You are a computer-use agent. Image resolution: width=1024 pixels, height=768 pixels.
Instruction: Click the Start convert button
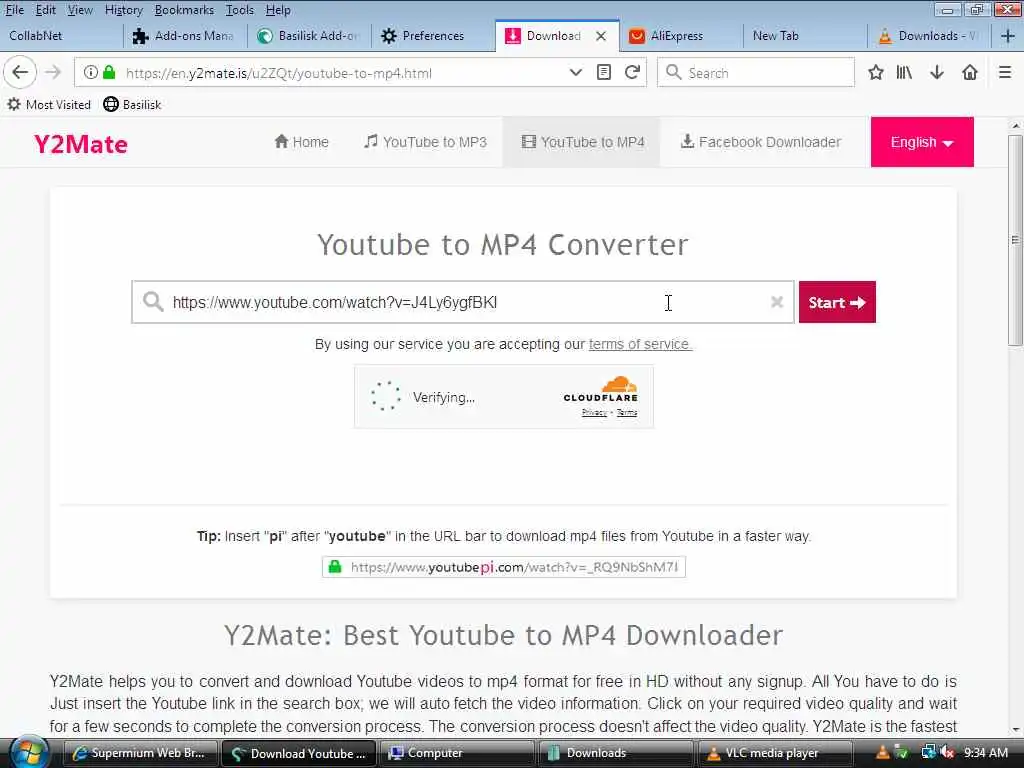pyautogui.click(x=837, y=302)
